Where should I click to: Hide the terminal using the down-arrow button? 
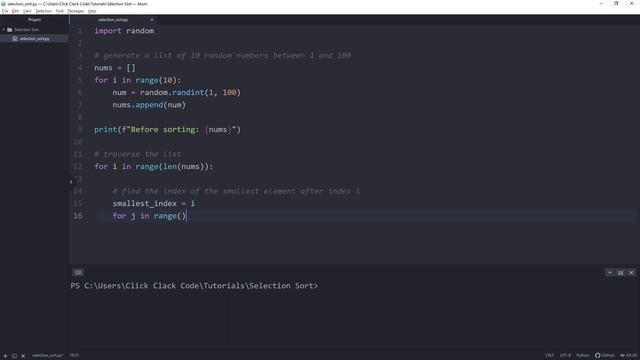(609, 273)
